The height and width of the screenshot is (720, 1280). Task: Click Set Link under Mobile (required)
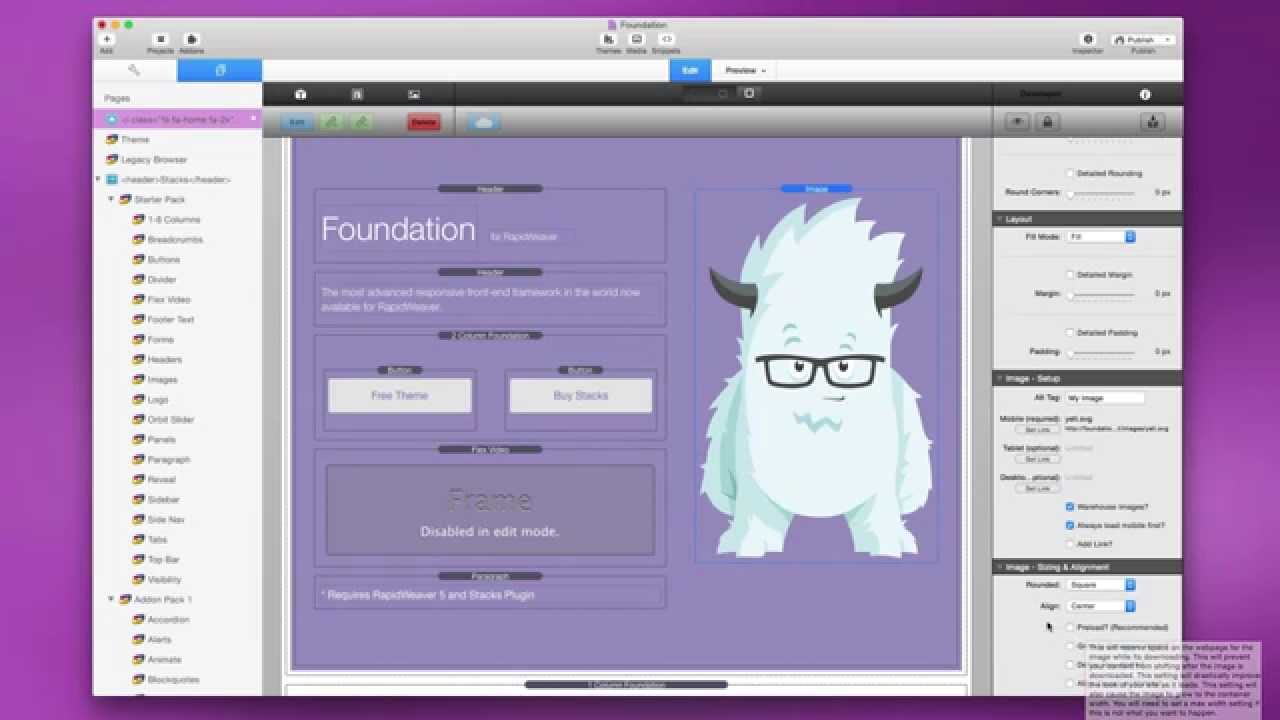[1038, 429]
